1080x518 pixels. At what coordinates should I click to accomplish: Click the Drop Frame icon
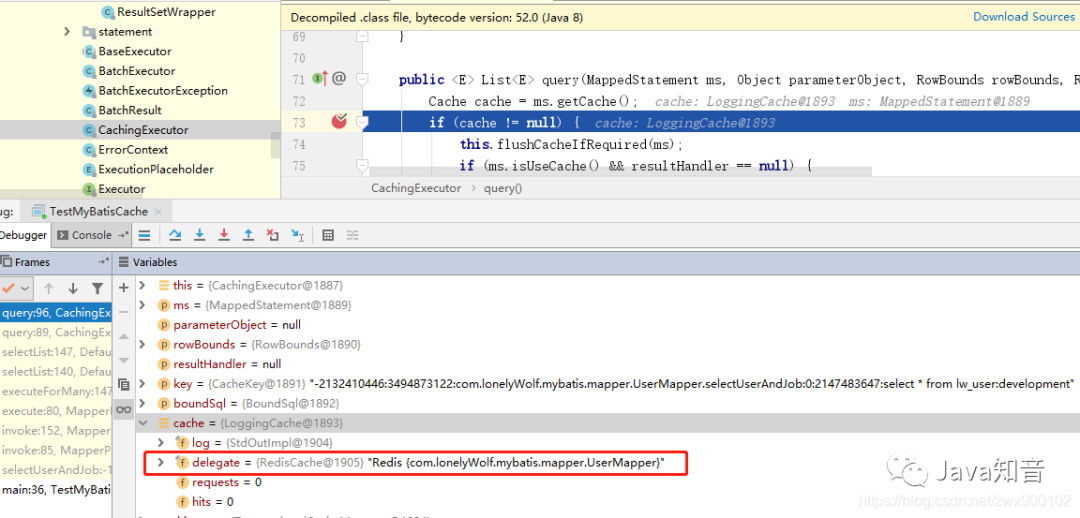(x=272, y=235)
